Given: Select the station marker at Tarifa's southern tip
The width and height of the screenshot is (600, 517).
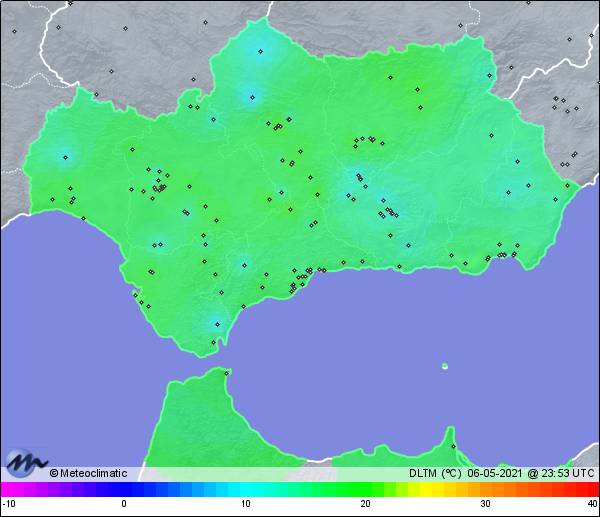Looking at the screenshot, I should point(214,342).
